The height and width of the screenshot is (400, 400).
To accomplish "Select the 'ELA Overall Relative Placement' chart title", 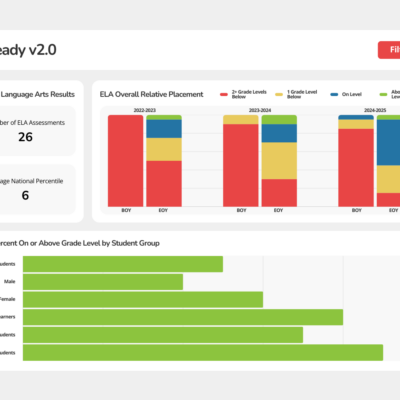I will pyautogui.click(x=151, y=94).
